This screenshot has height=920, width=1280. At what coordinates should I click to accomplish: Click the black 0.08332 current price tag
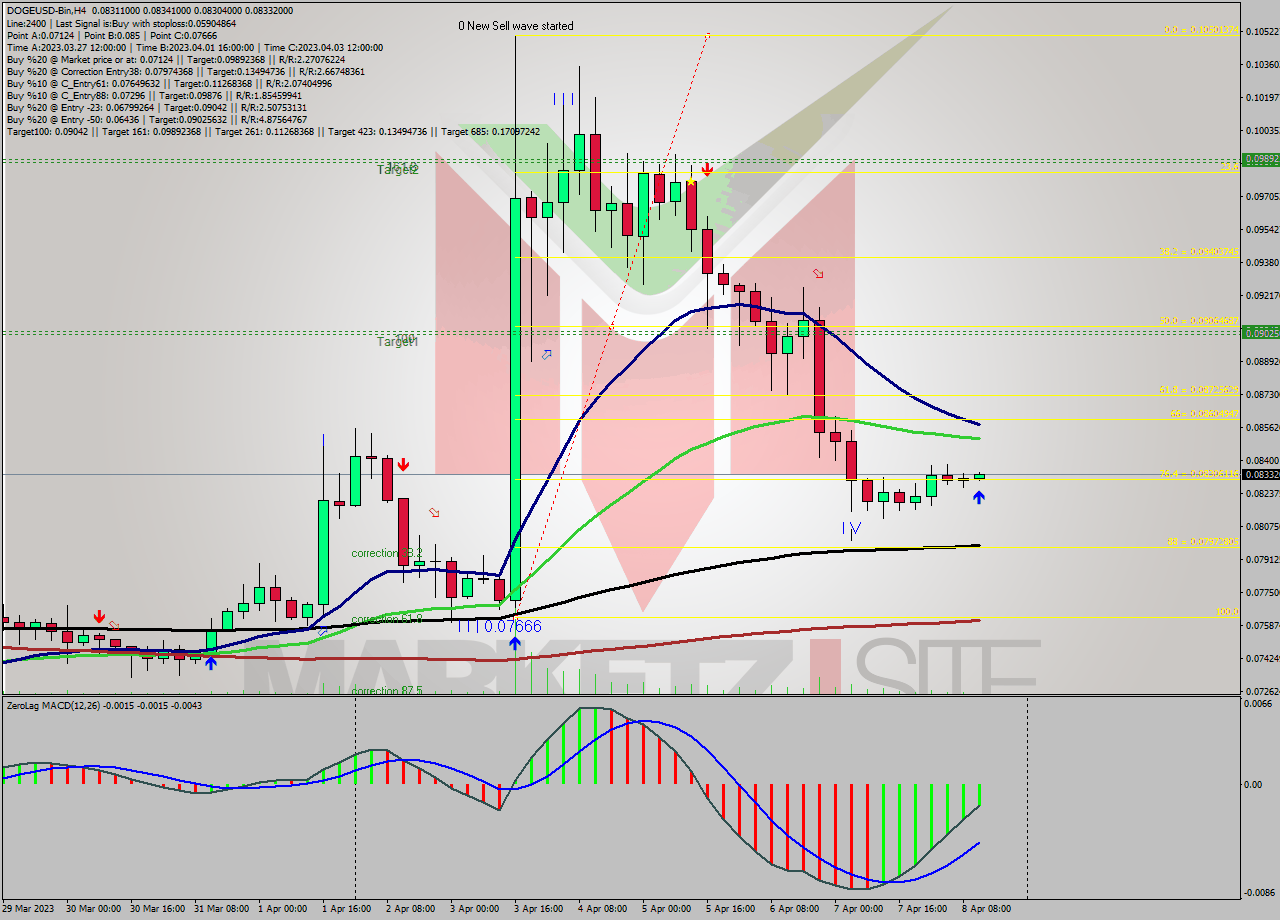click(1260, 476)
